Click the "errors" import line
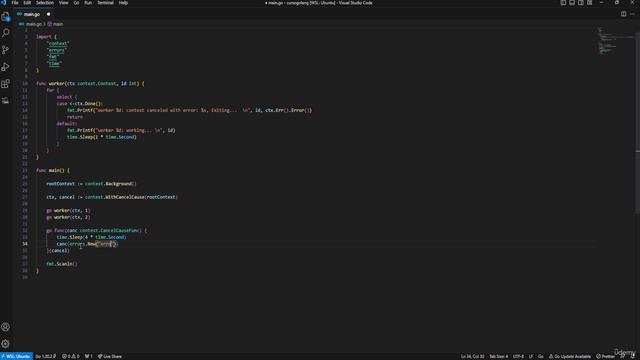This screenshot has width=640, height=360. (x=56, y=50)
